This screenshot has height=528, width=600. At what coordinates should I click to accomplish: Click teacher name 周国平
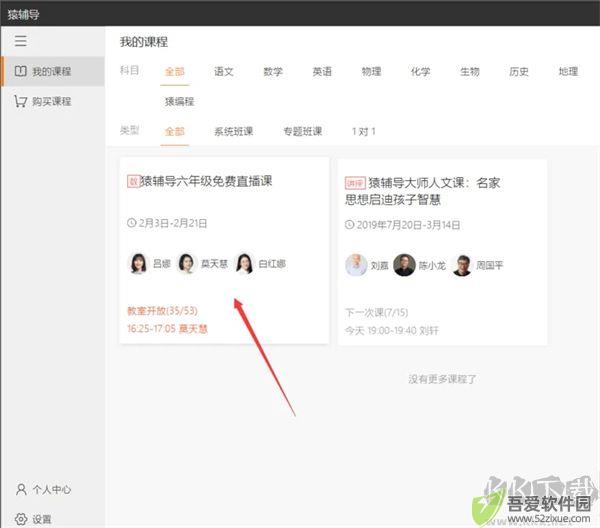coord(489,265)
